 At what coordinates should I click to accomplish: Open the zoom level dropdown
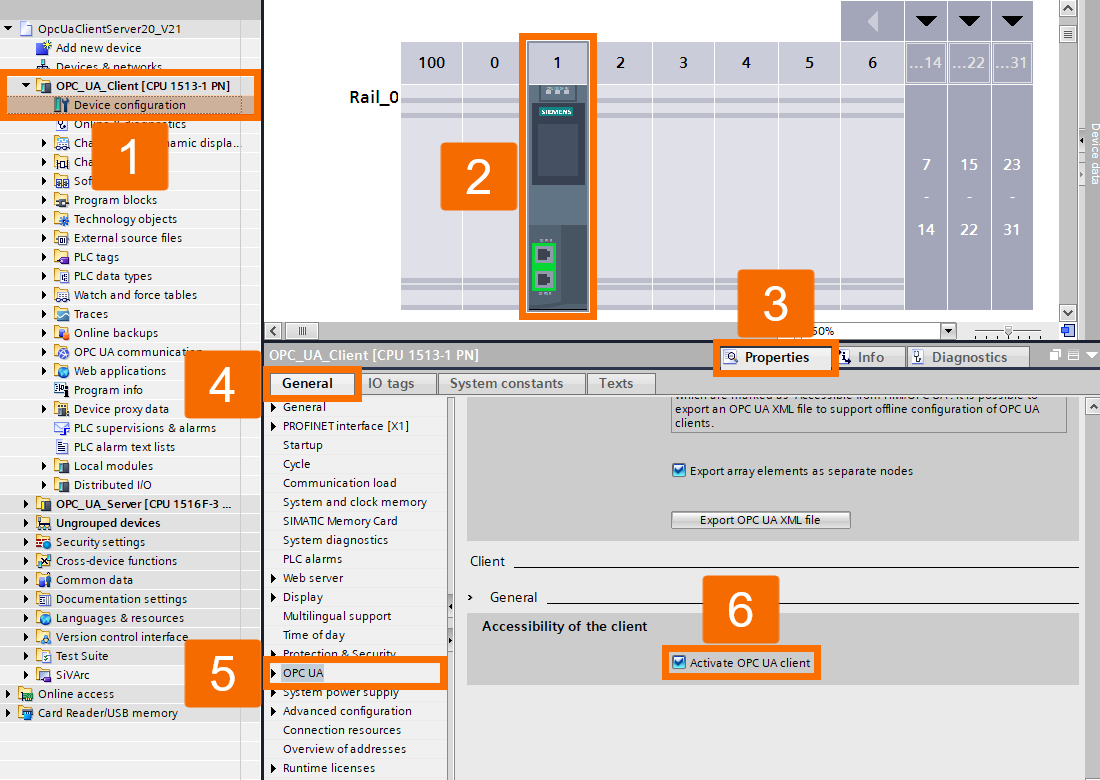point(948,331)
